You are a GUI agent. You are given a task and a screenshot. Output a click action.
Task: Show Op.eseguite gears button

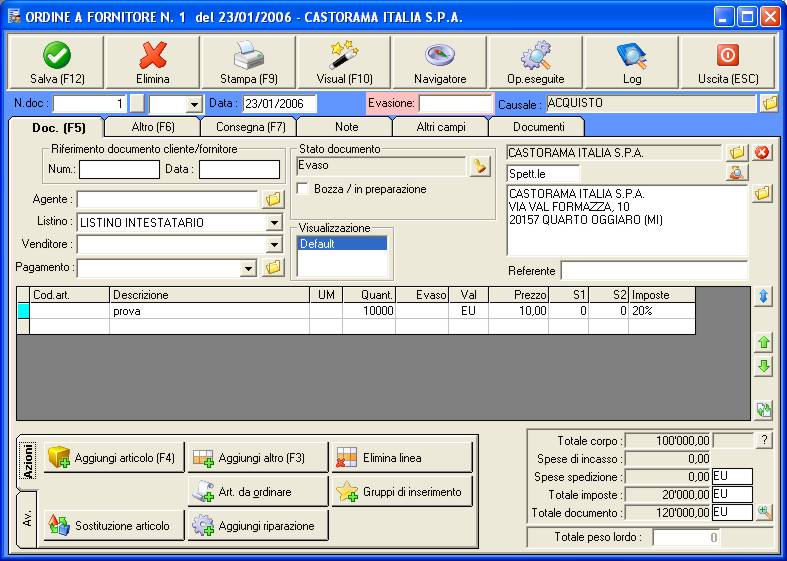(536, 62)
